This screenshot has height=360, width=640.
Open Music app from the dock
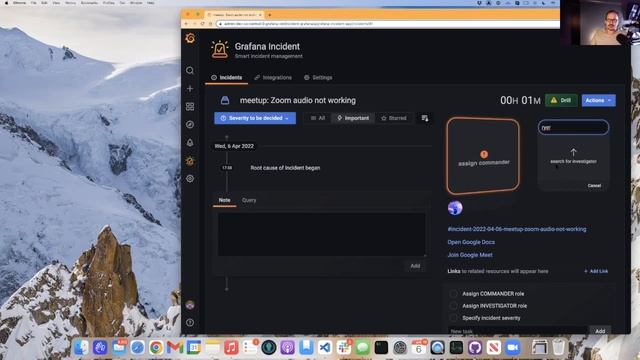(x=231, y=348)
